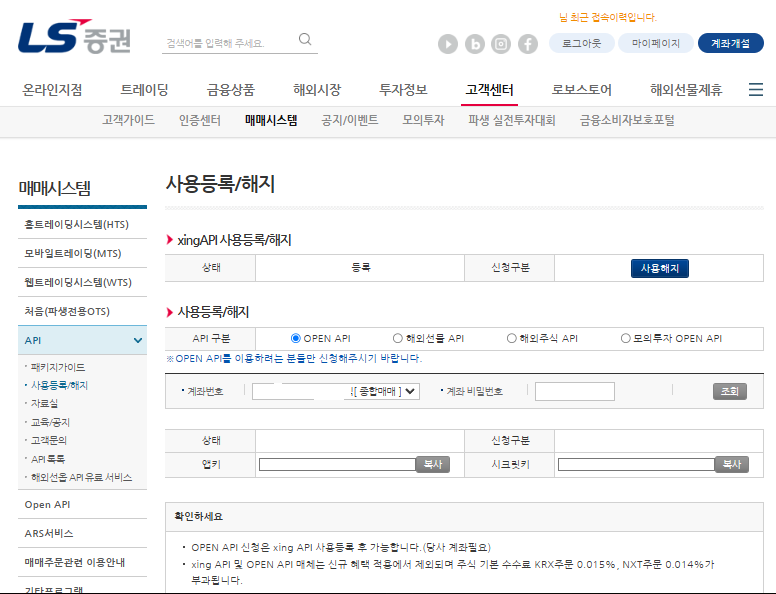The height and width of the screenshot is (594, 776).
Task: Go to the 고객가이드 submenu
Action: pyautogui.click(x=128, y=120)
